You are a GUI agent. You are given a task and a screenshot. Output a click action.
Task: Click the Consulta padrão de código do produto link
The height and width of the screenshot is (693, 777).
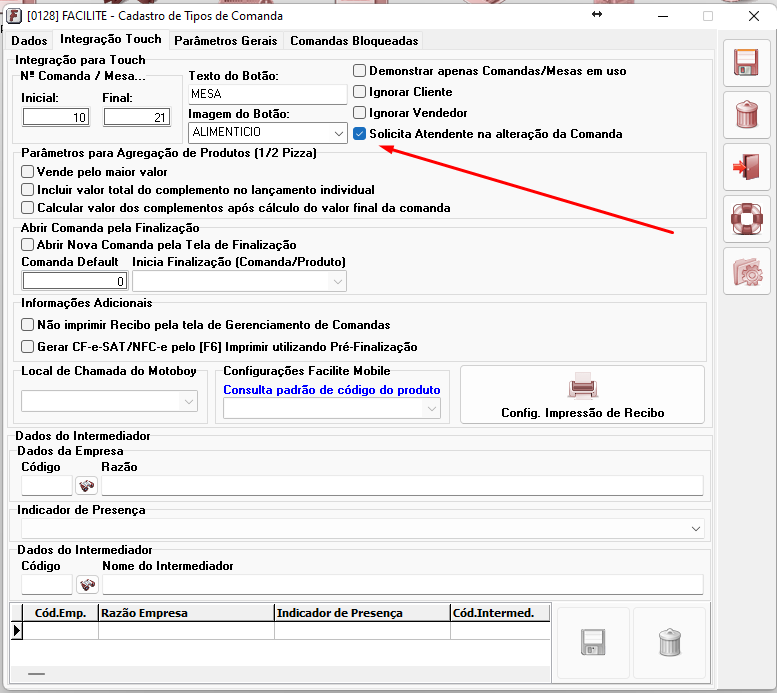332,390
